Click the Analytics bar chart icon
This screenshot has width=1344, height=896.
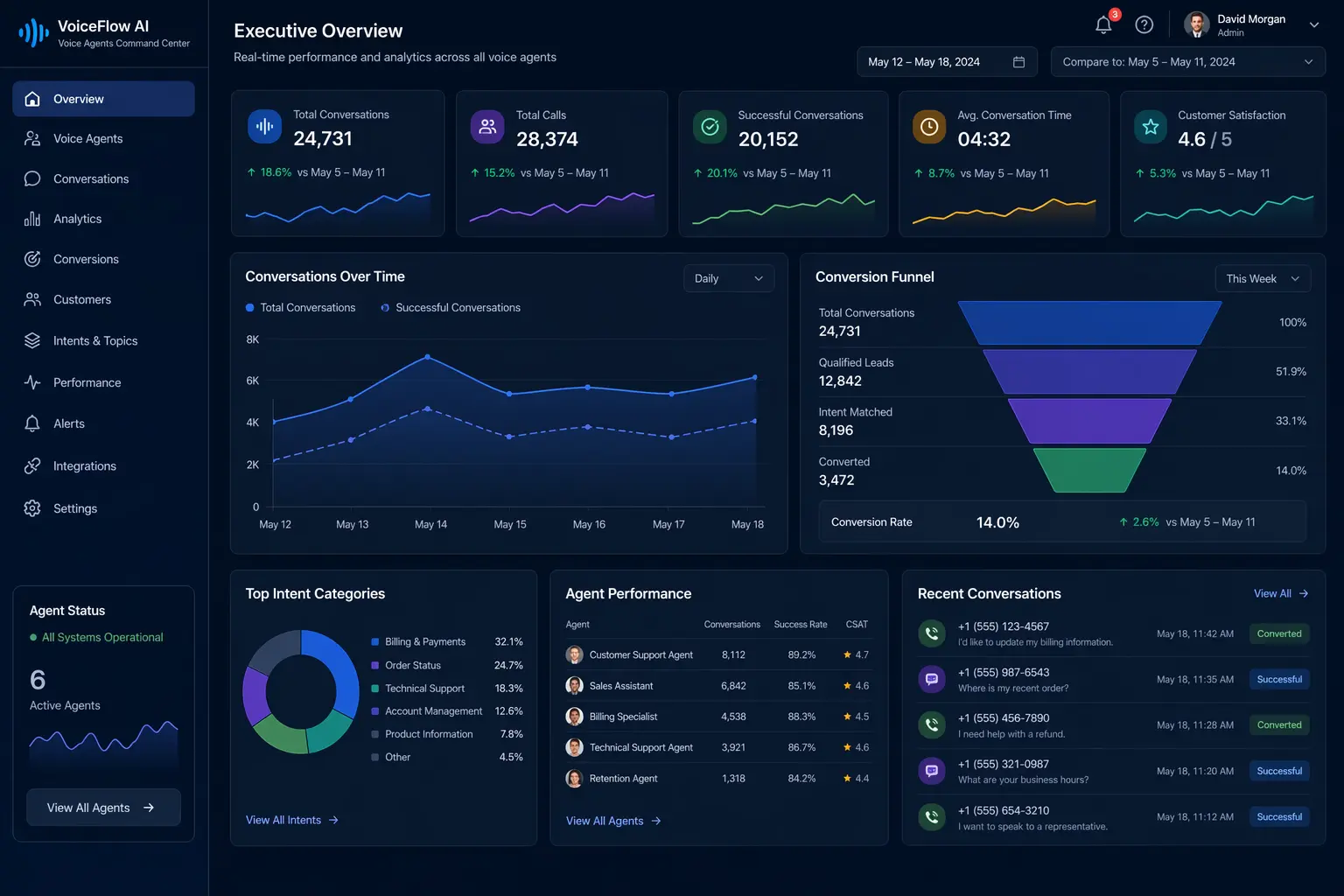click(32, 219)
